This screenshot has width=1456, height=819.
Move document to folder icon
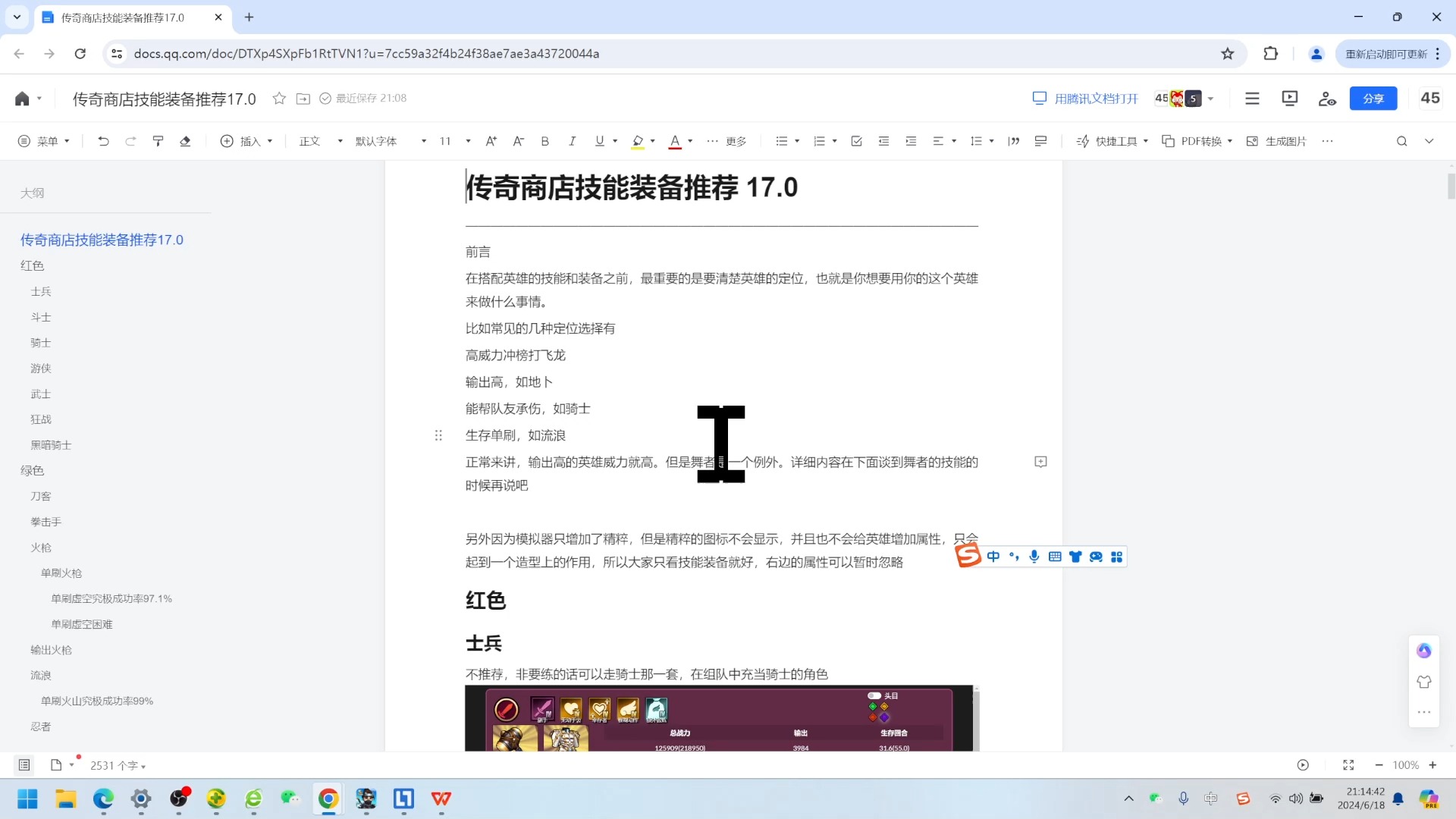(x=303, y=99)
